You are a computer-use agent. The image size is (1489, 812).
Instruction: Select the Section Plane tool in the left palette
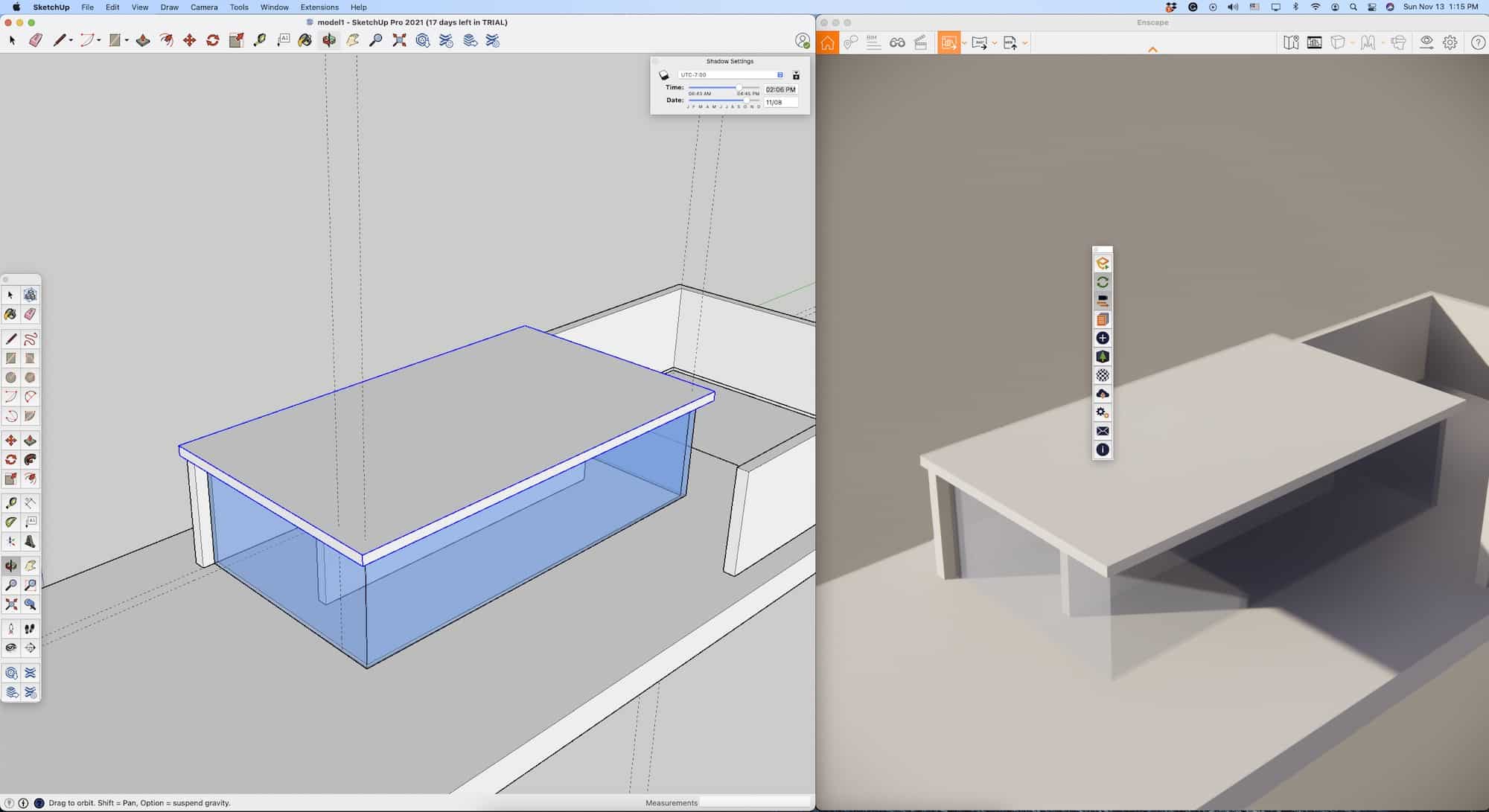(x=30, y=648)
